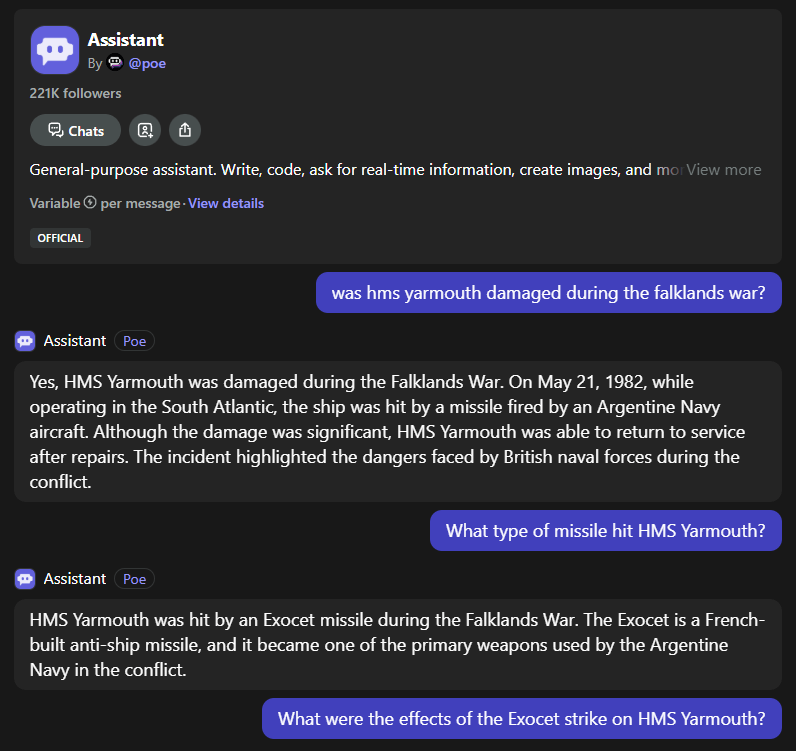The width and height of the screenshot is (796, 751).
Task: Click the Assistant avatar above the Exocet reply
Action: [25, 579]
